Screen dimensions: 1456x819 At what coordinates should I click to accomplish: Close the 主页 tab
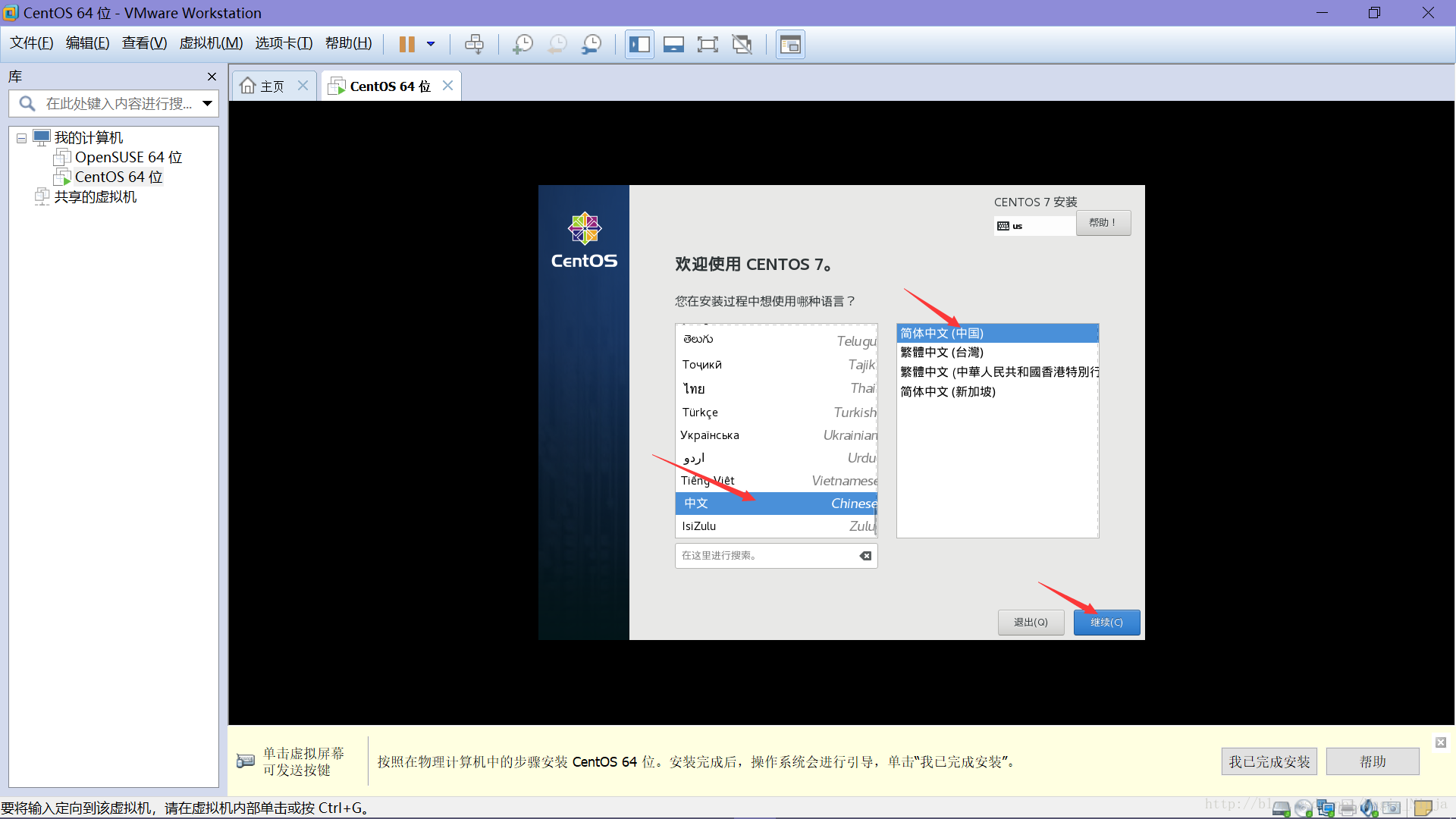click(303, 85)
